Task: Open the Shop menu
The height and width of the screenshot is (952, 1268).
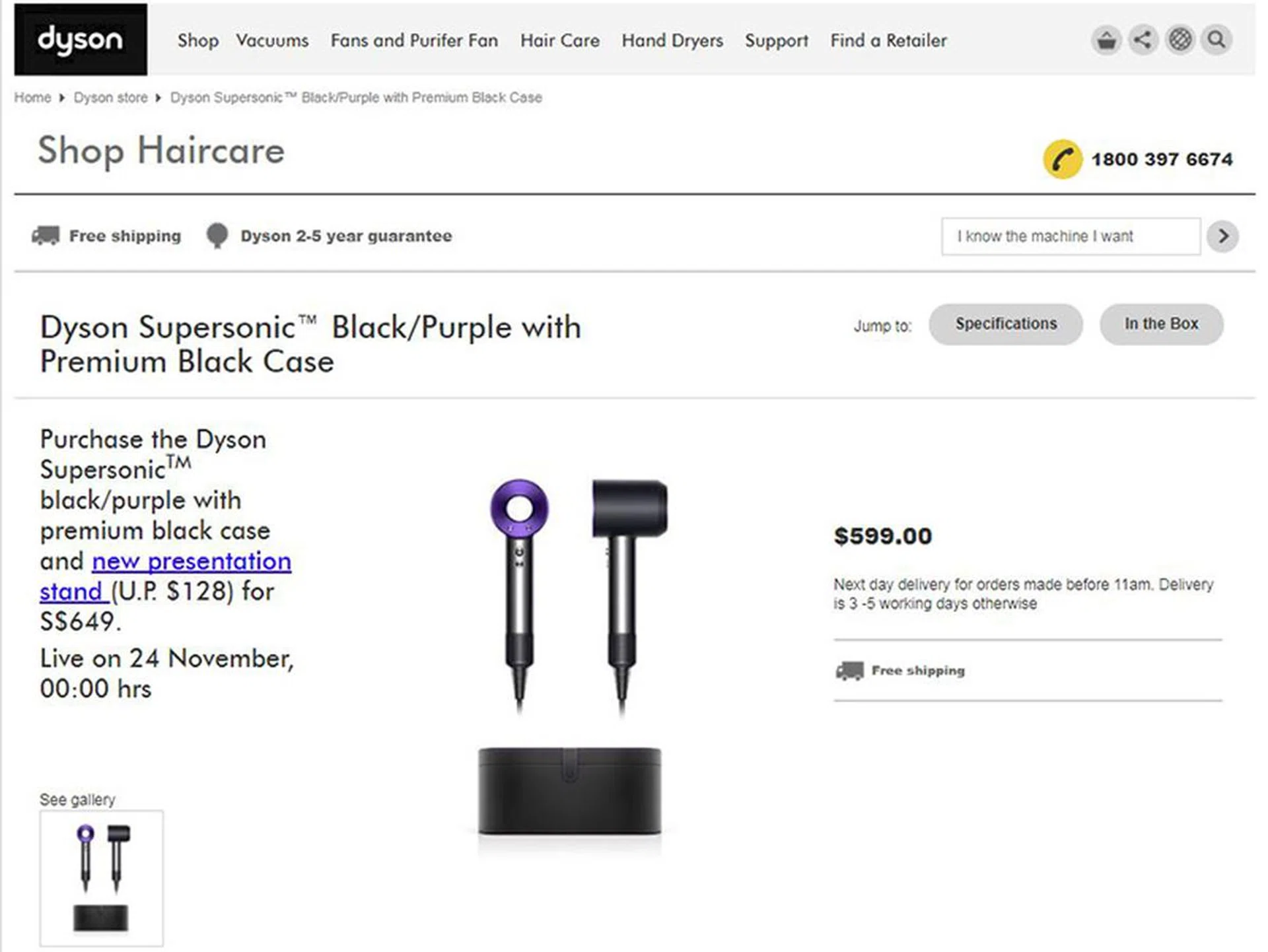Action: tap(197, 41)
